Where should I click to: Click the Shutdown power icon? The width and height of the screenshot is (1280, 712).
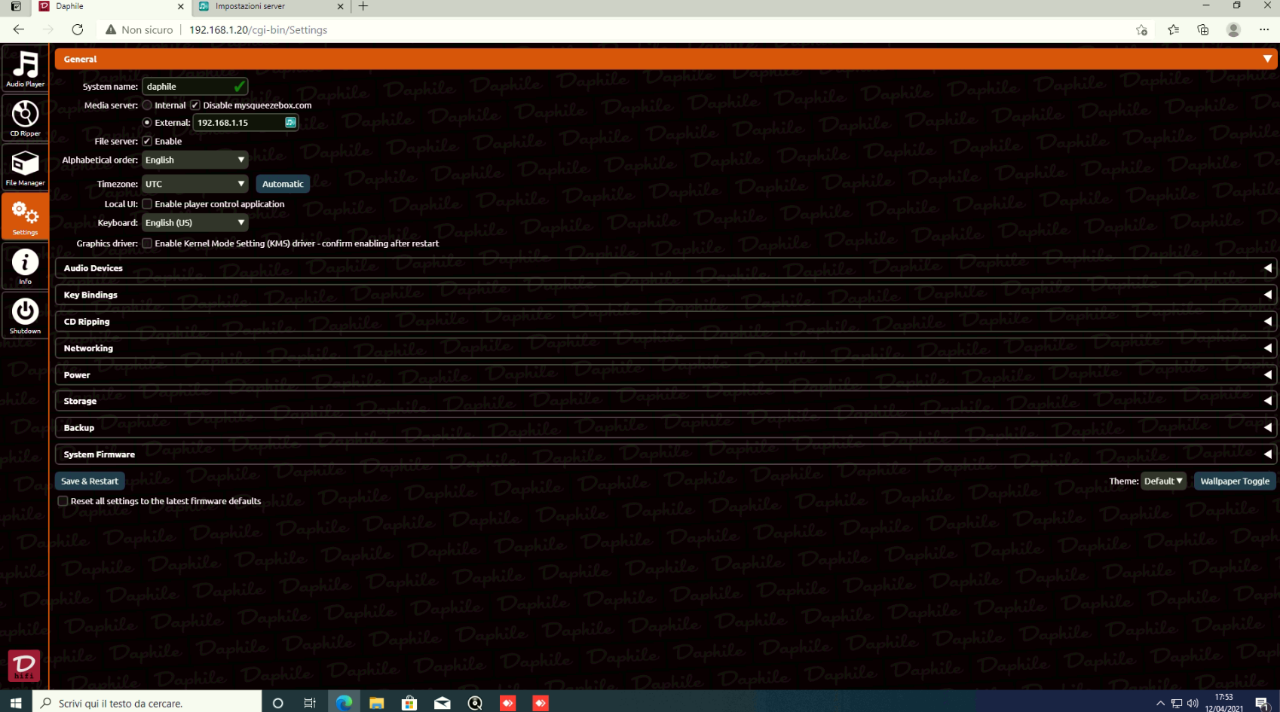click(25, 314)
